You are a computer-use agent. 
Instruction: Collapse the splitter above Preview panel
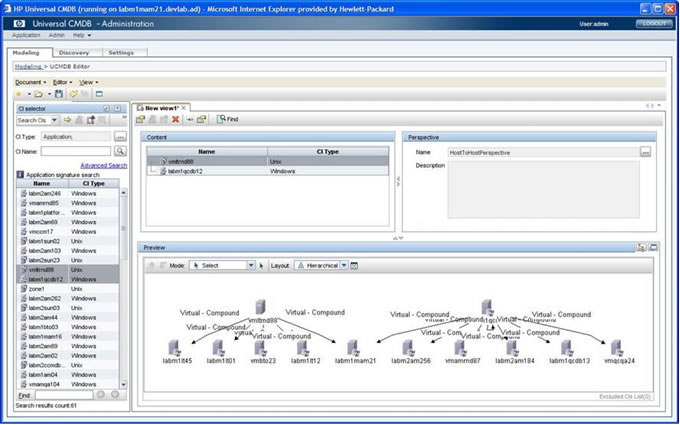[x=398, y=238]
